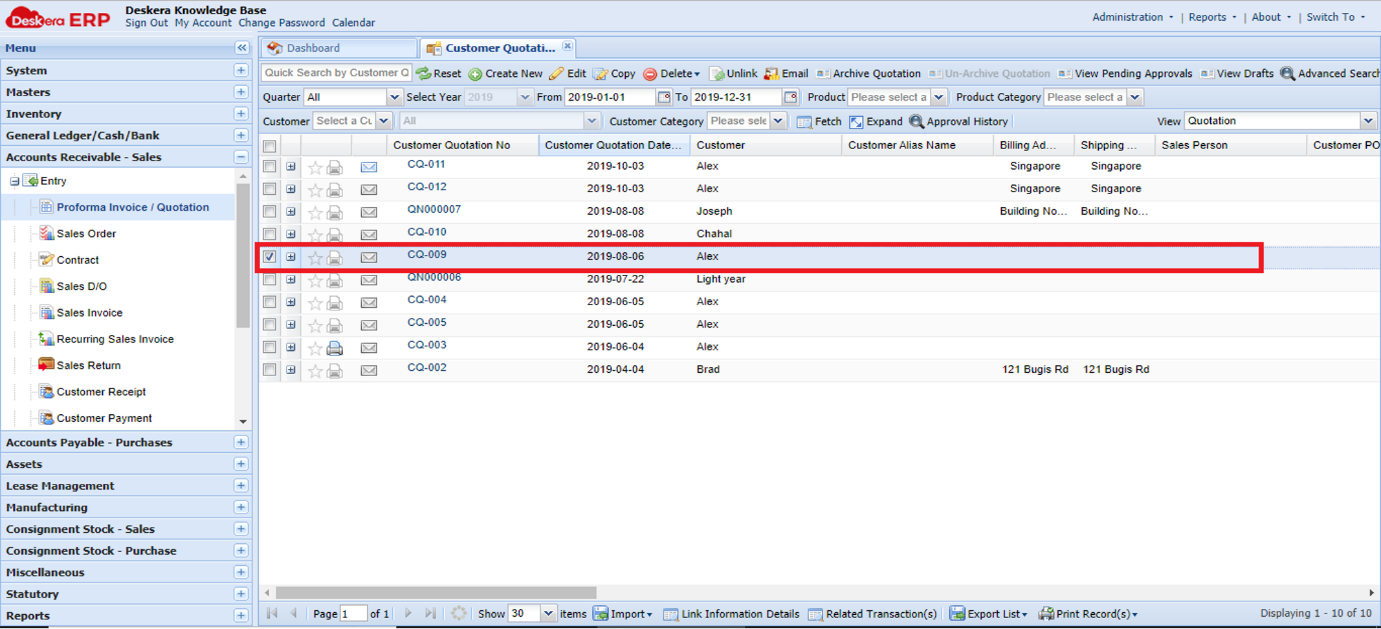
Task: Click the refresh icon in paging bar
Action: click(459, 614)
